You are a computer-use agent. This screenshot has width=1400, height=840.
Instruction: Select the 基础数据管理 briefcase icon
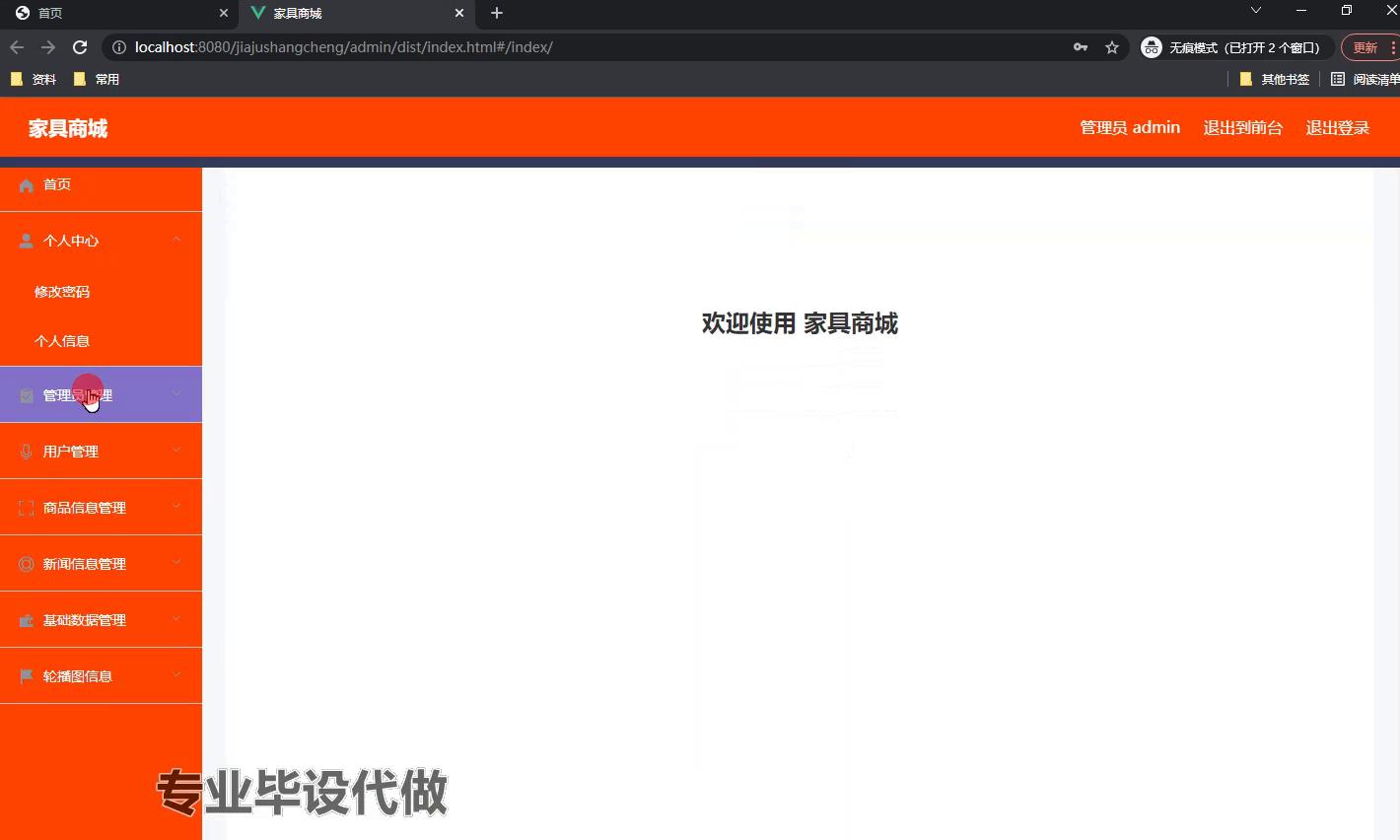tap(25, 619)
